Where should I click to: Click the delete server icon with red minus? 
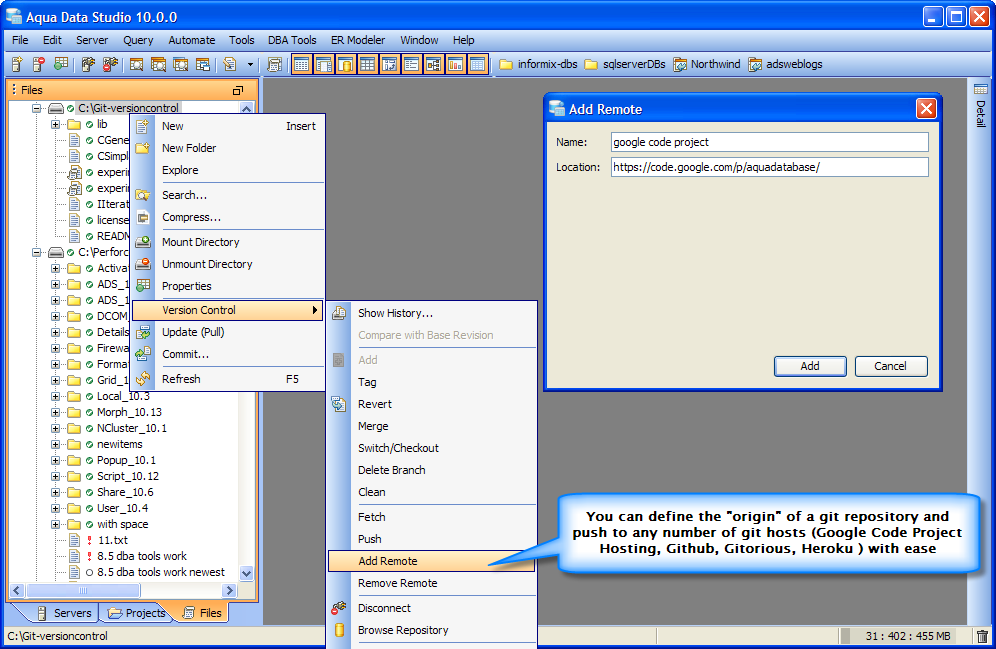(39, 64)
